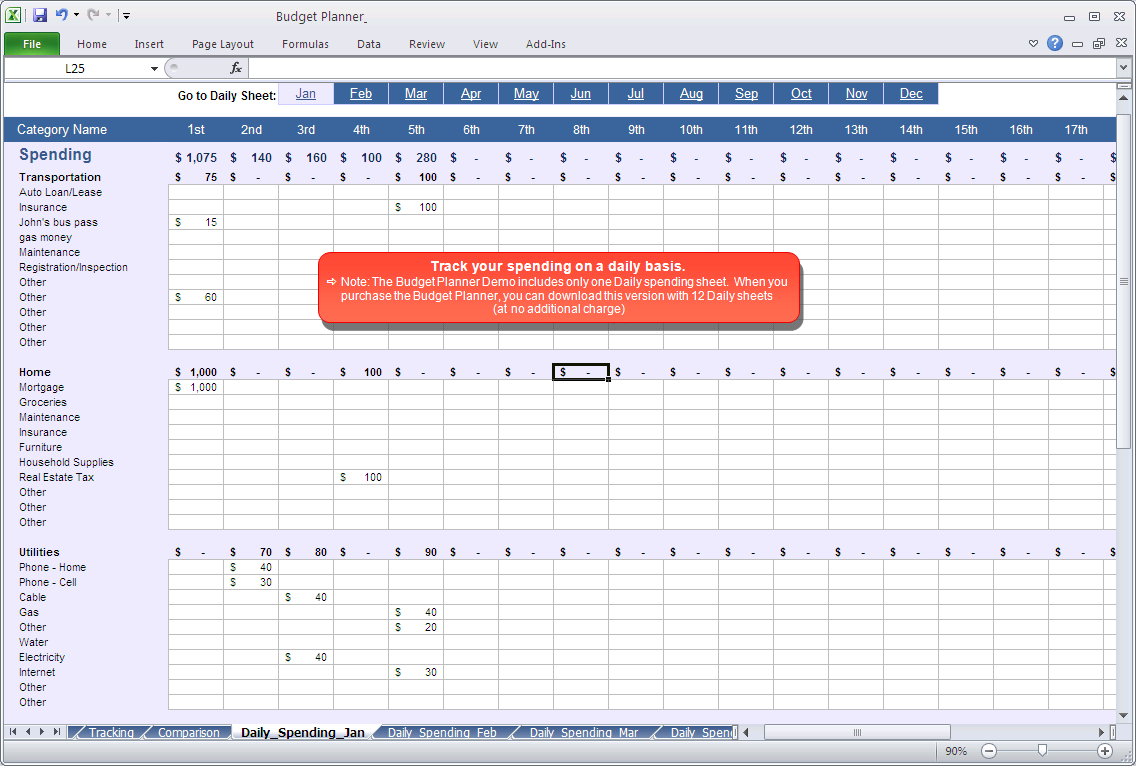This screenshot has width=1136, height=766.
Task: Expand the formula bar
Action: tap(1124, 68)
